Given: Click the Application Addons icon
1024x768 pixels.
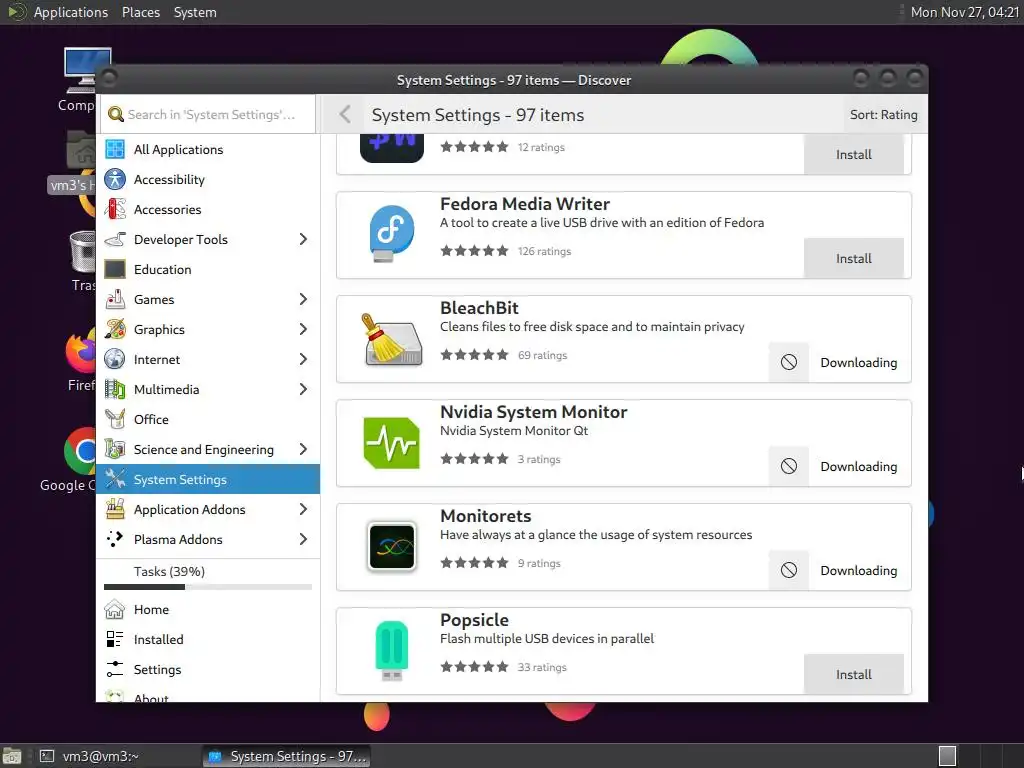Looking at the screenshot, I should 115,509.
